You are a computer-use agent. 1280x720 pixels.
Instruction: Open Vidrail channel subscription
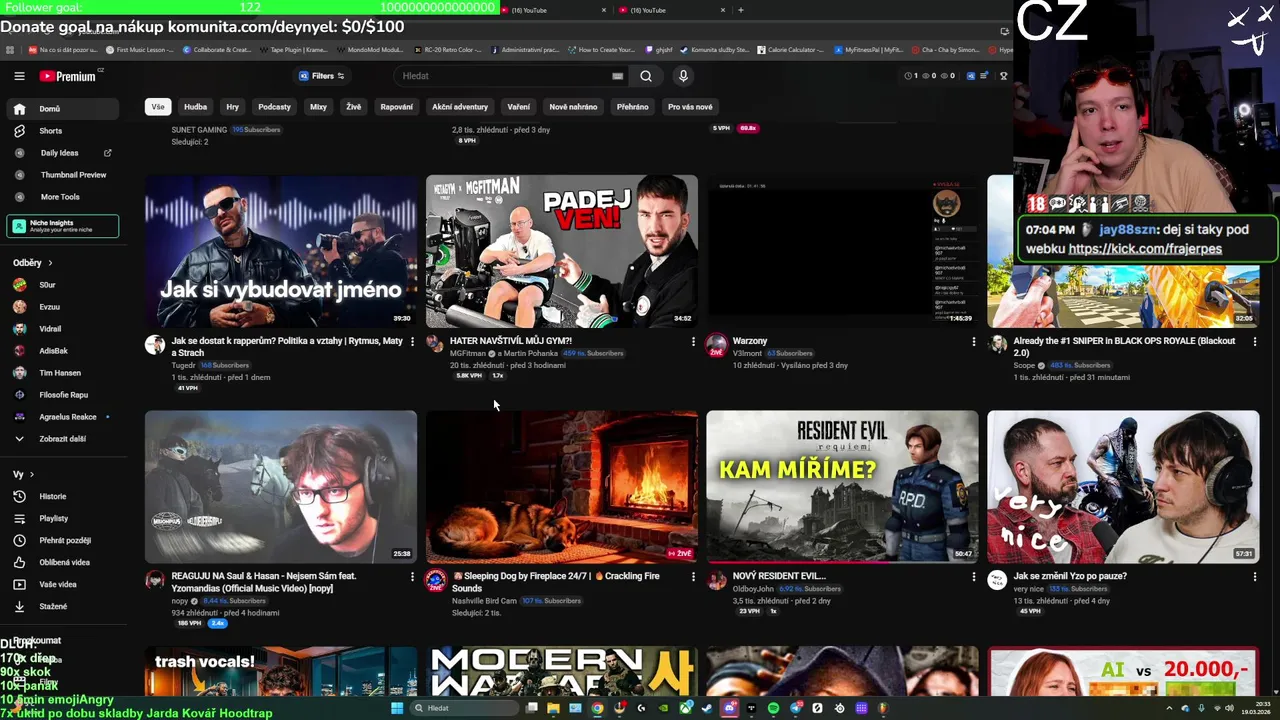coord(62,329)
